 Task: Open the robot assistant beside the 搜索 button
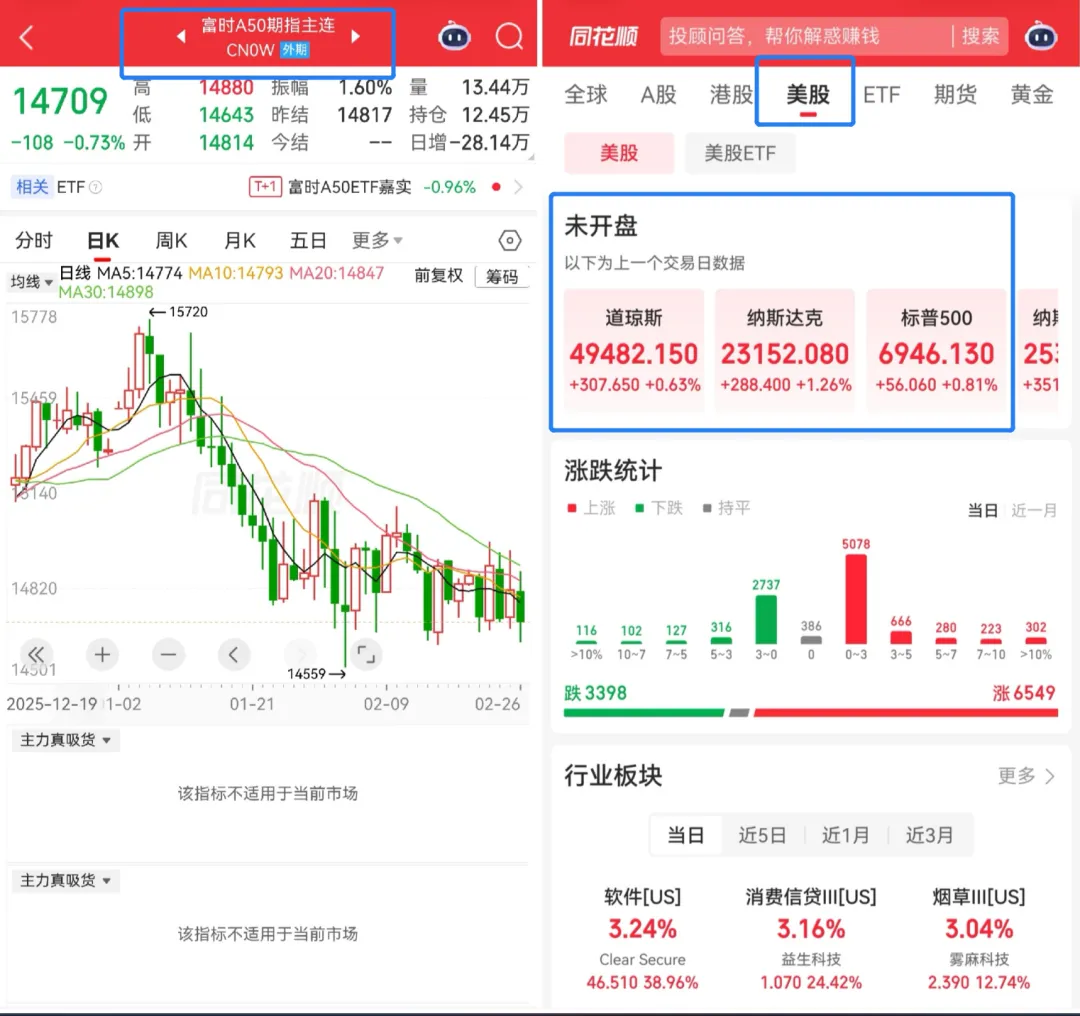[1041, 36]
